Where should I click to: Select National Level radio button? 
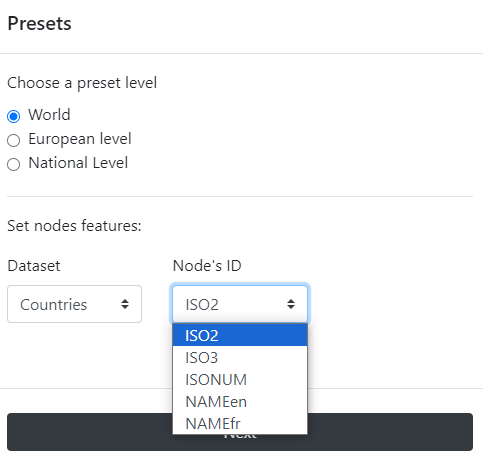(x=14, y=164)
